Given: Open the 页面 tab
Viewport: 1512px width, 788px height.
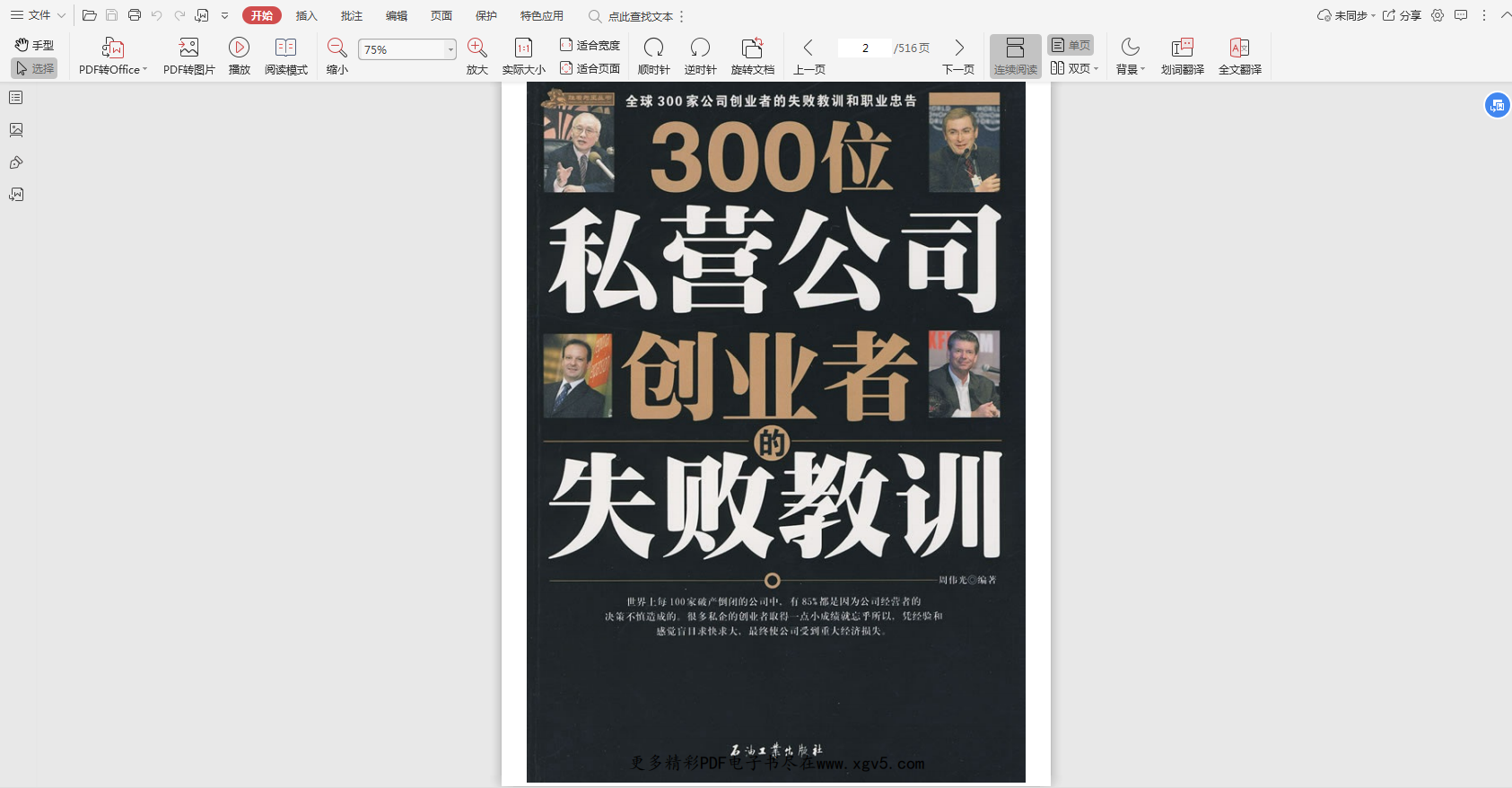Looking at the screenshot, I should (x=441, y=15).
